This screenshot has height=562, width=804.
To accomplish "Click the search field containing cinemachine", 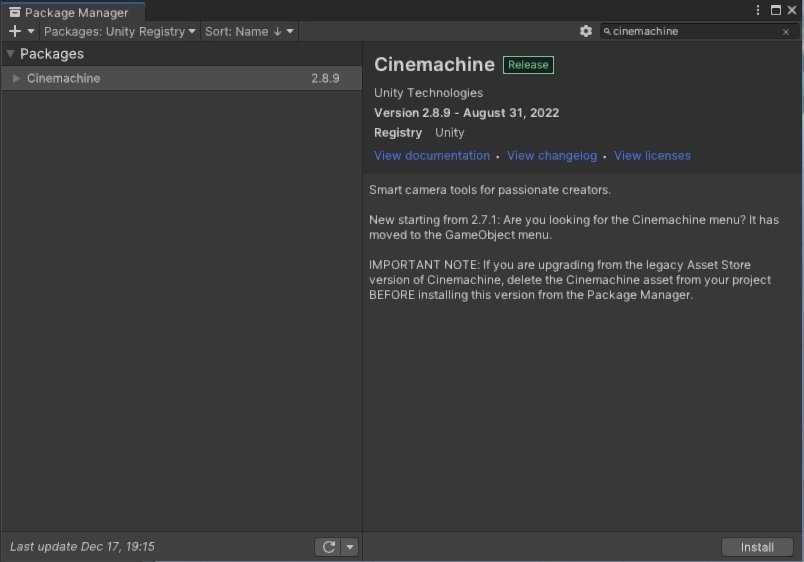I will click(x=699, y=31).
